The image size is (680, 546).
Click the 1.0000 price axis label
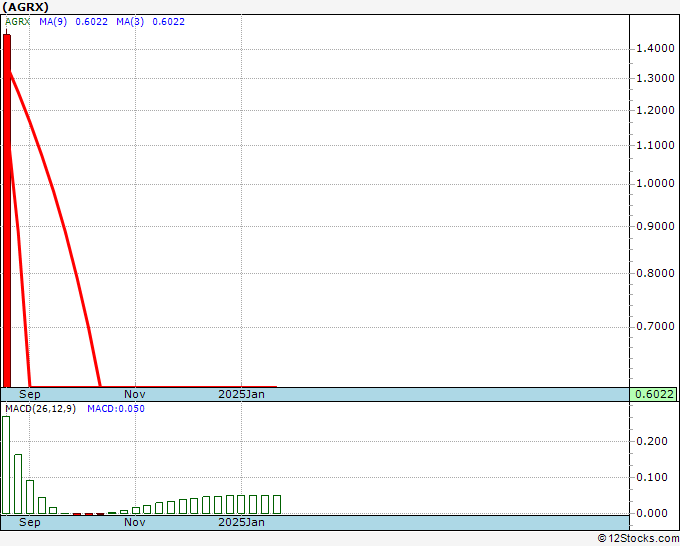[x=655, y=183]
